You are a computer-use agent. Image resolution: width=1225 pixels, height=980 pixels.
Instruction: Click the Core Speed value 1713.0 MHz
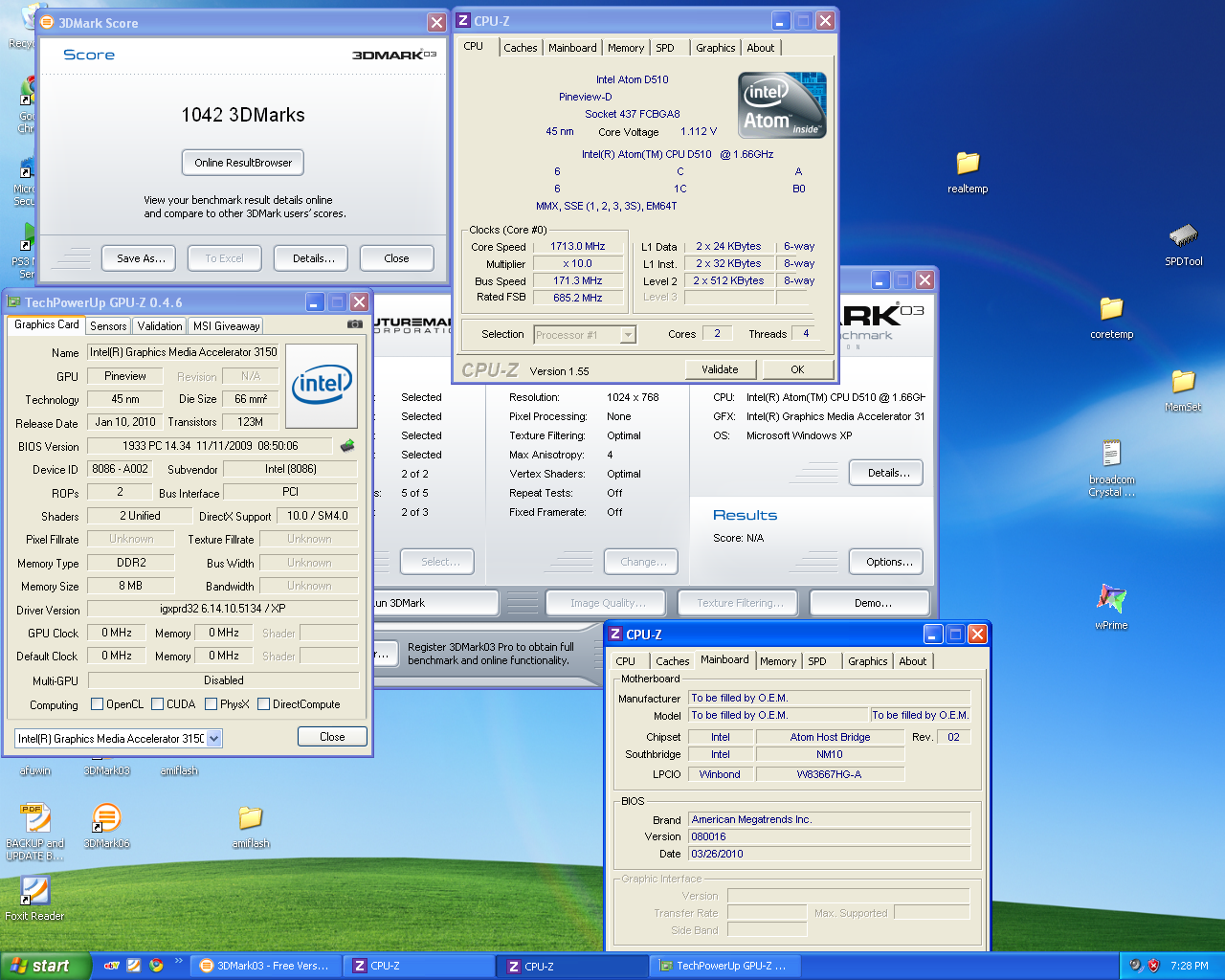pos(577,246)
